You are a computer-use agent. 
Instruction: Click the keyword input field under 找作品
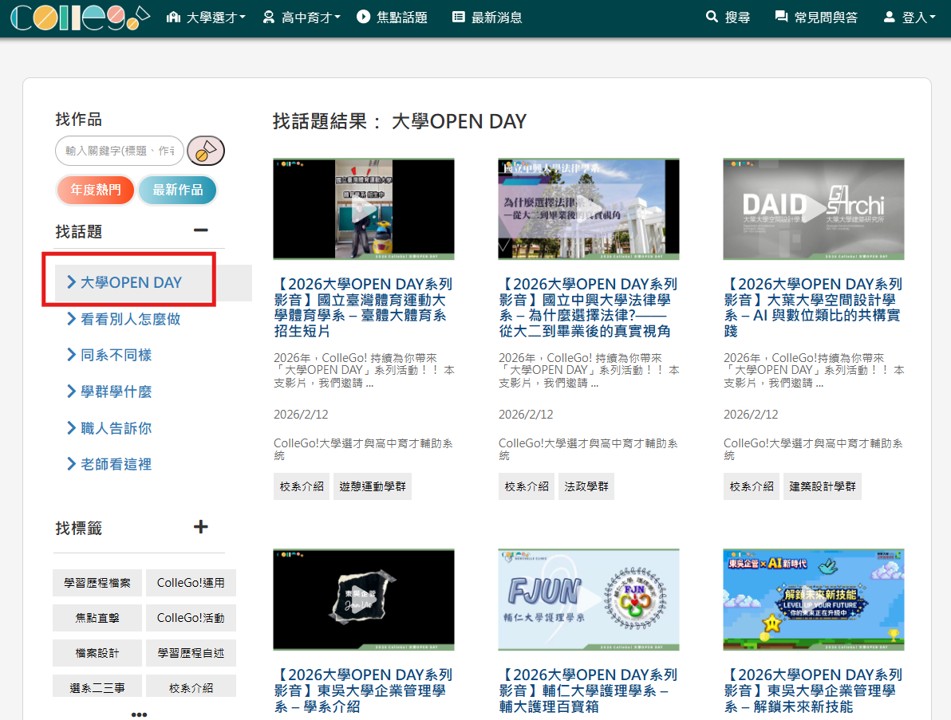pos(119,151)
